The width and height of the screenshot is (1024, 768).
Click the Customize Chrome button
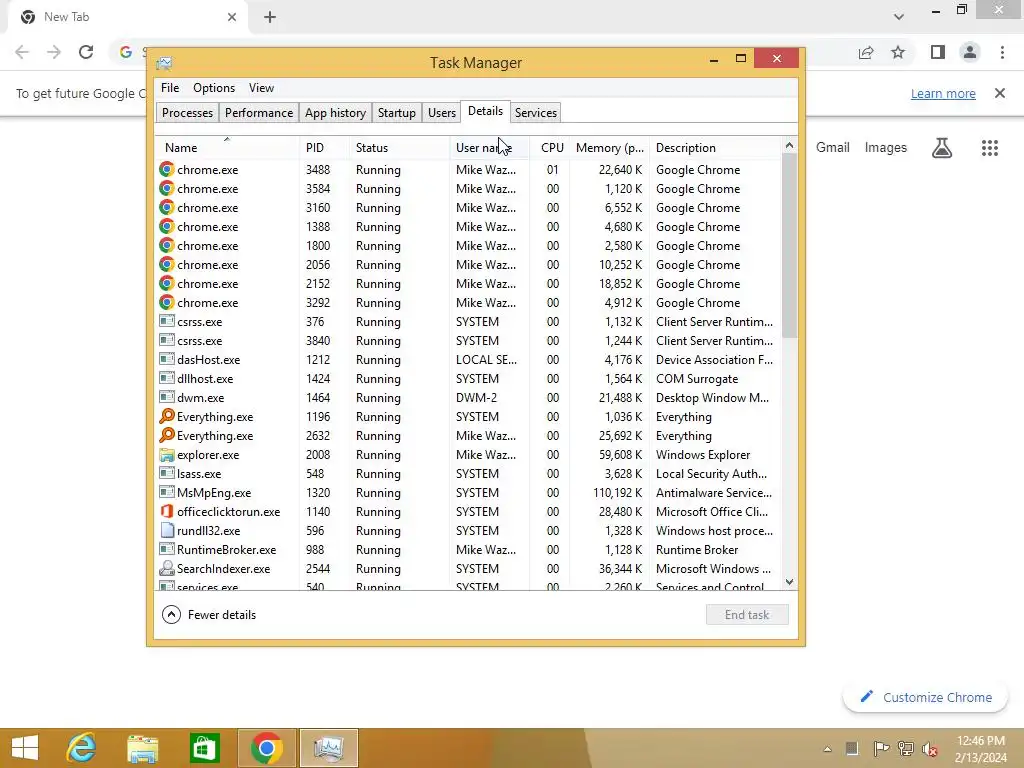pos(926,697)
